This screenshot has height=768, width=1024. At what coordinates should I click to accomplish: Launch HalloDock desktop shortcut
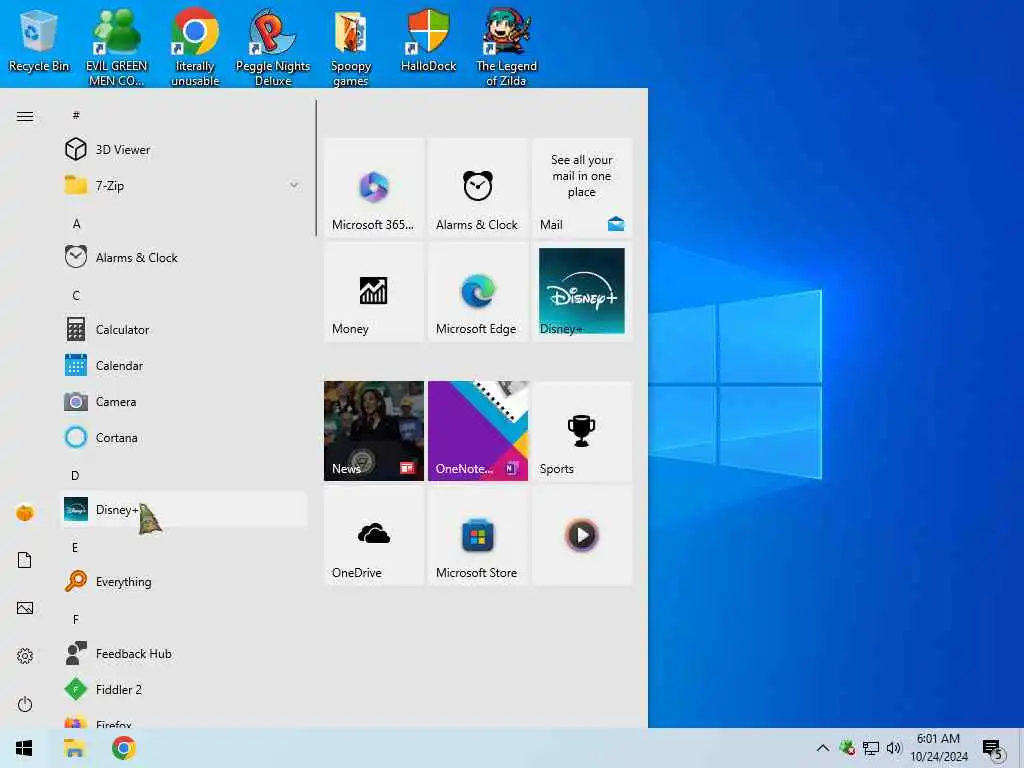pyautogui.click(x=428, y=41)
